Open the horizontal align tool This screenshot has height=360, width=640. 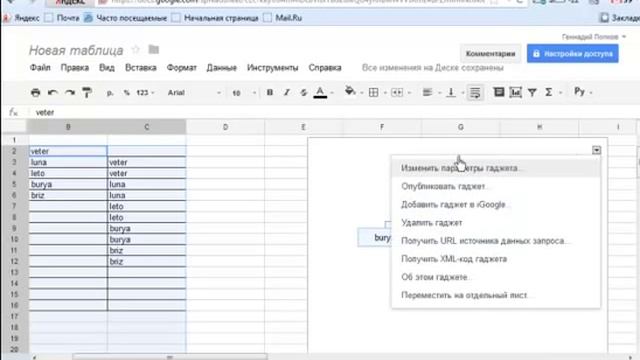coord(427,93)
